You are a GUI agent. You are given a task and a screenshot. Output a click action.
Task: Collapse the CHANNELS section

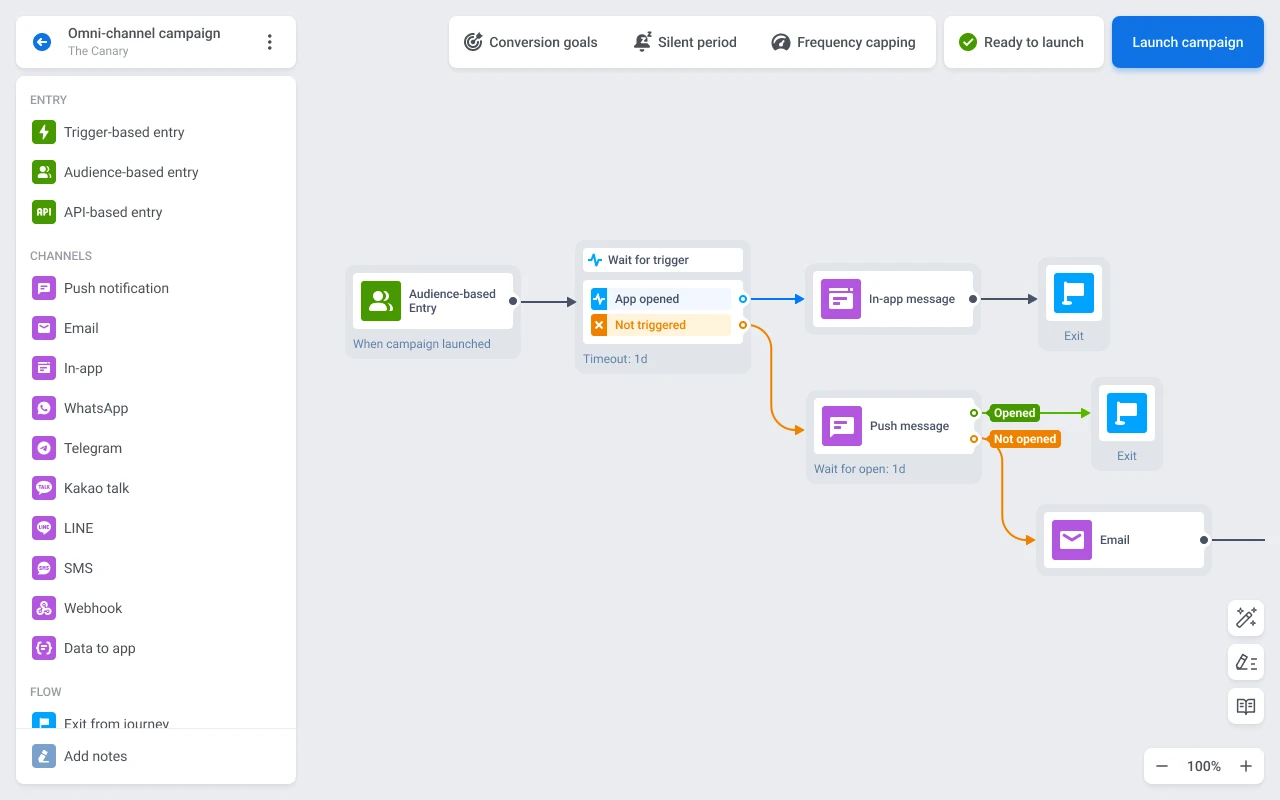pos(61,255)
